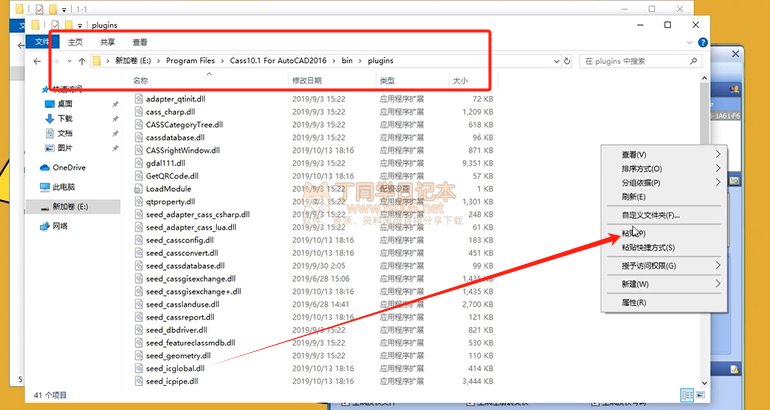The height and width of the screenshot is (410, 770).
Task: Click the Downloads (下载) arrow icon in sidebar
Action: [50, 118]
